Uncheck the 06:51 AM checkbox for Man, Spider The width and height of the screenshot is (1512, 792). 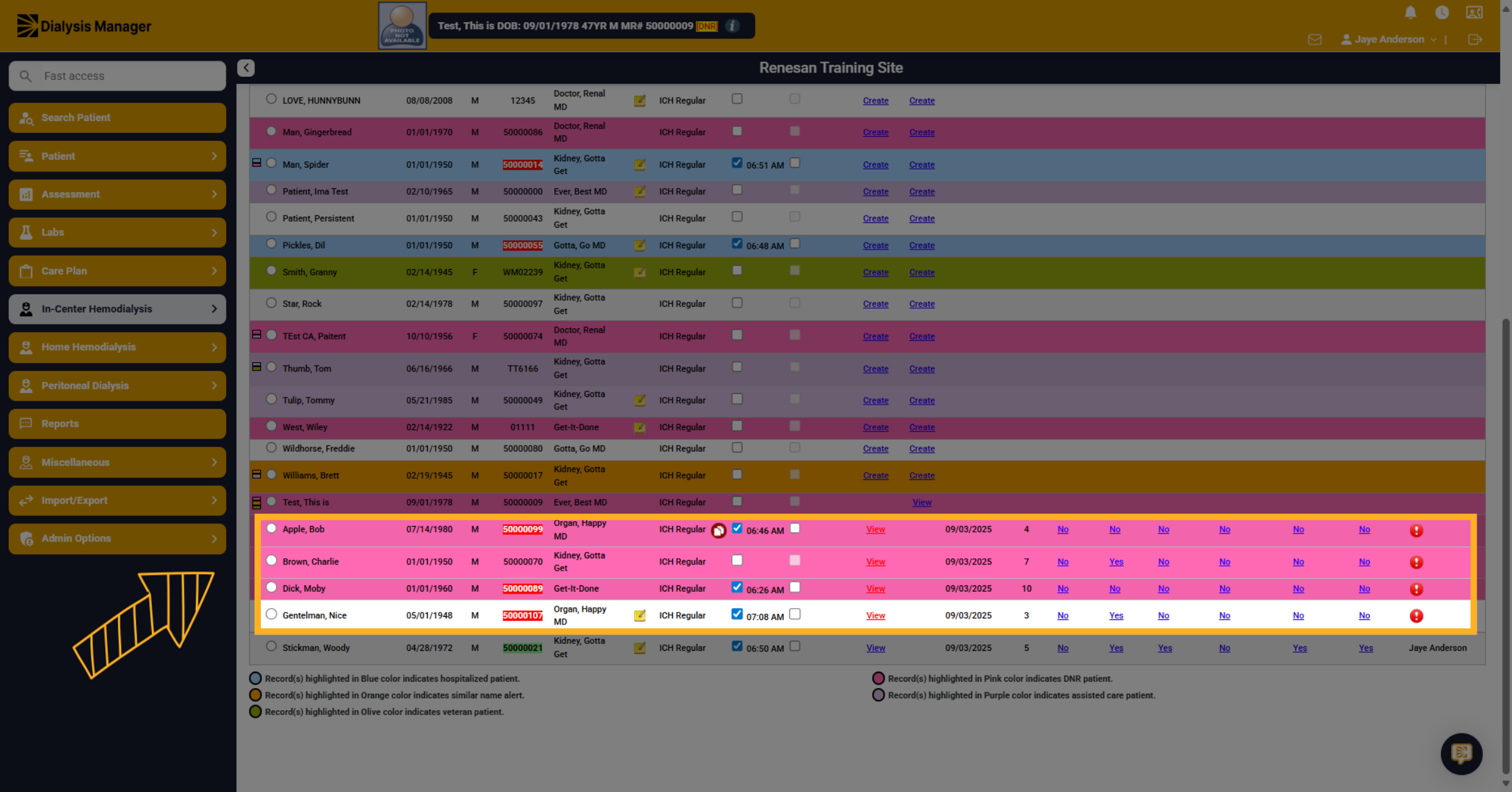tap(737, 163)
